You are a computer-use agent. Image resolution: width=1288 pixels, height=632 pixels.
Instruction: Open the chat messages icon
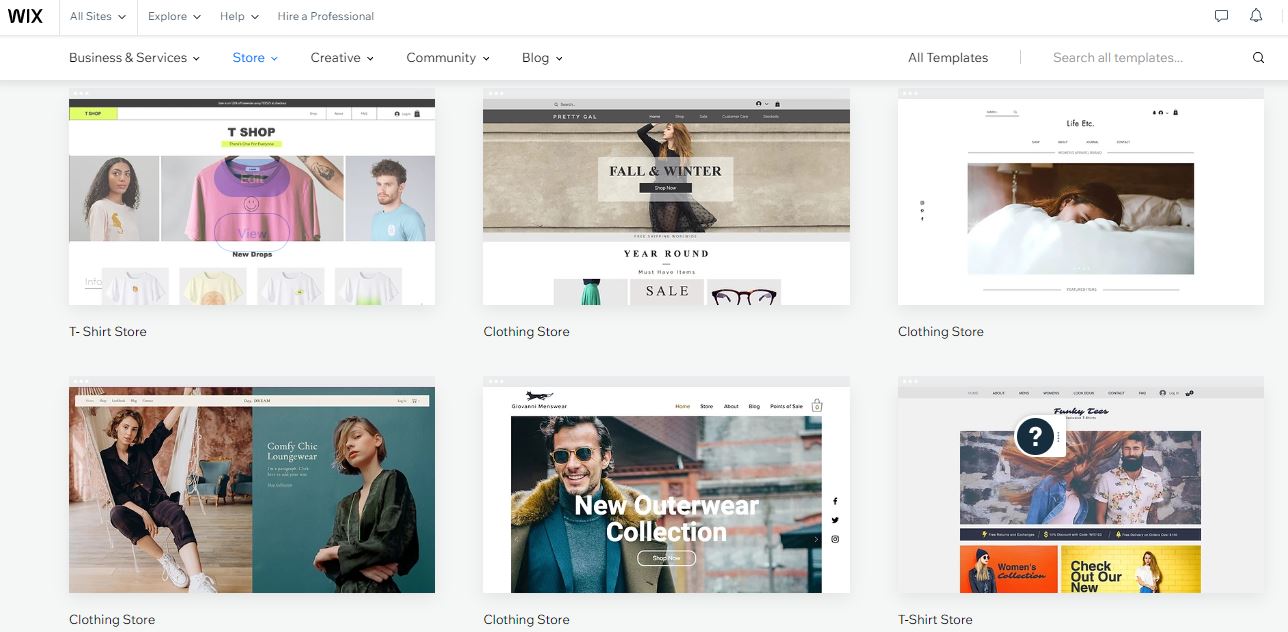[1221, 16]
